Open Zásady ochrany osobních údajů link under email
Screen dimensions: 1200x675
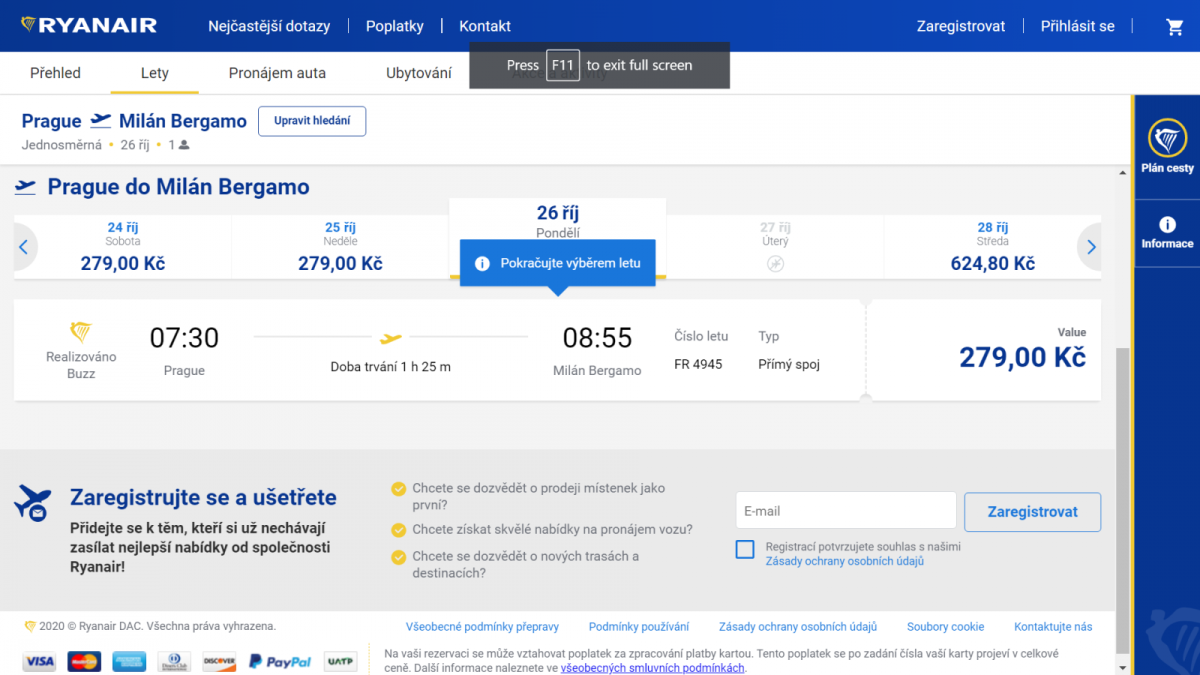tap(844, 561)
